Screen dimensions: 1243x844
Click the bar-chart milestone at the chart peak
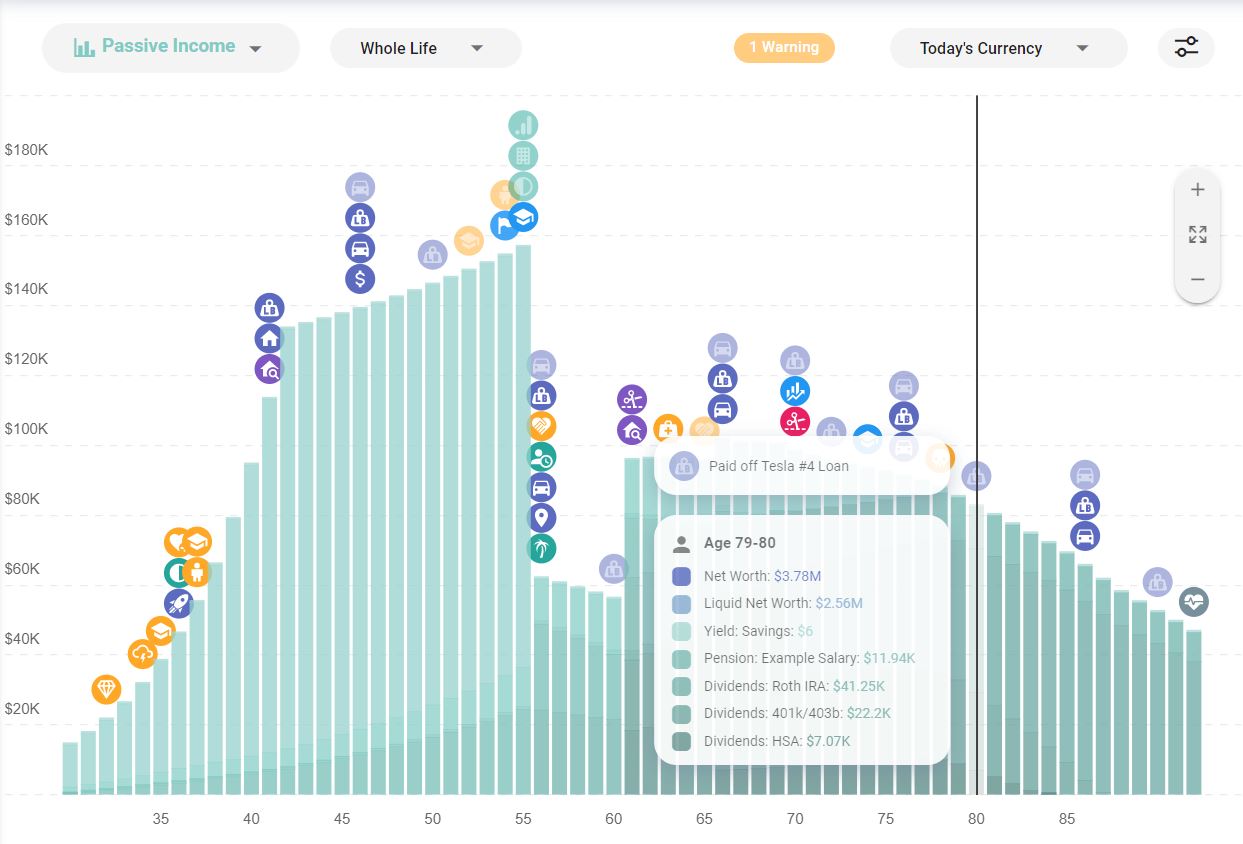(x=524, y=125)
